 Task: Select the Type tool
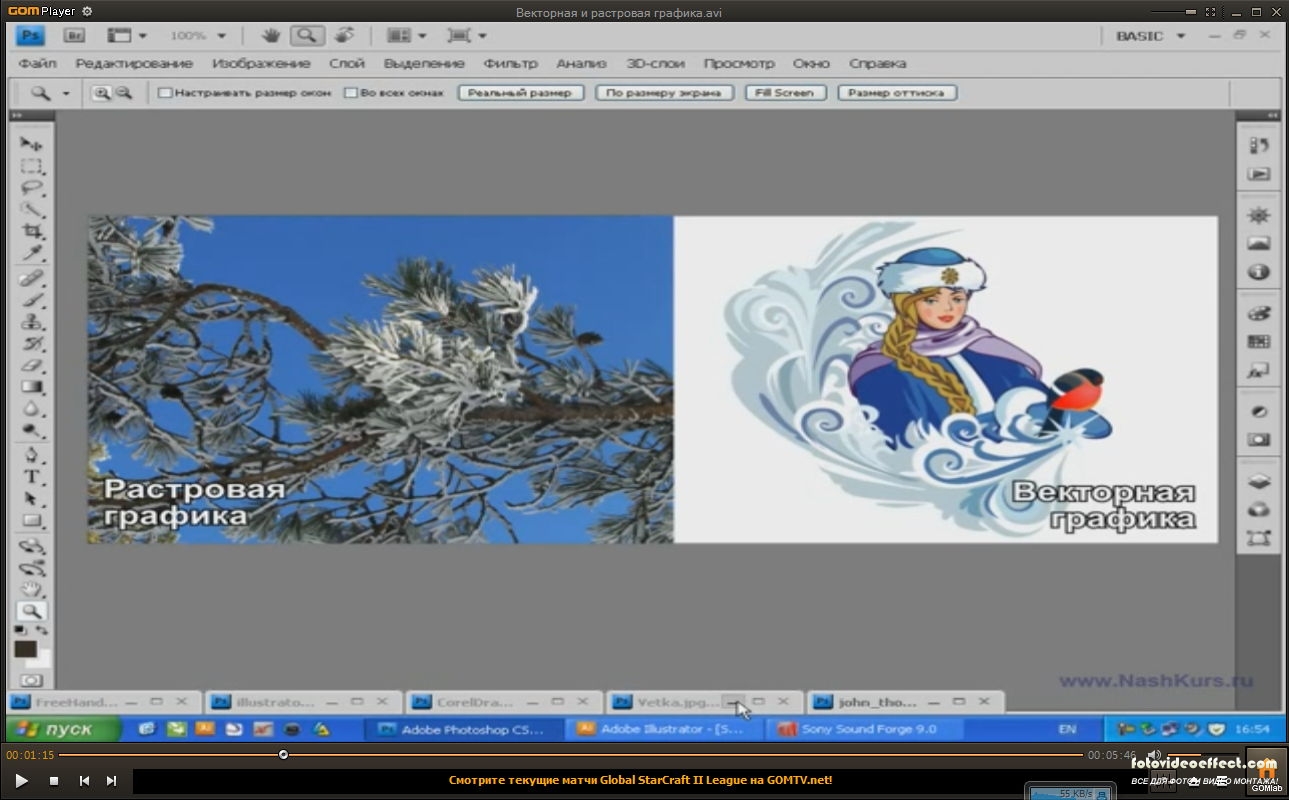click(x=32, y=477)
